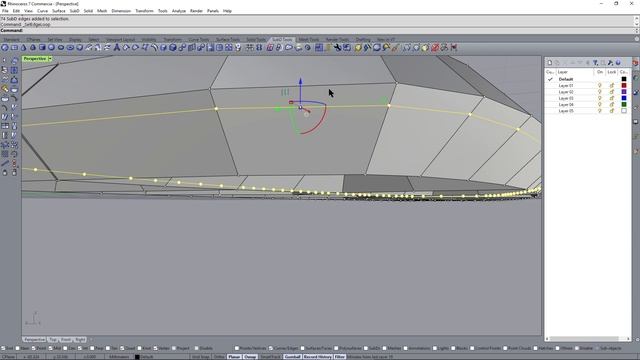Open the Properties panel tab icon
Image resolution: width=640 pixels, height=360 pixels.
[636, 78]
